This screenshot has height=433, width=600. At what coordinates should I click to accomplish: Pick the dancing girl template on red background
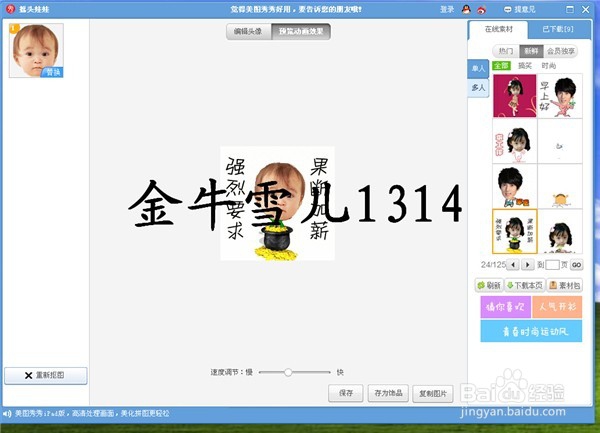coord(515,96)
